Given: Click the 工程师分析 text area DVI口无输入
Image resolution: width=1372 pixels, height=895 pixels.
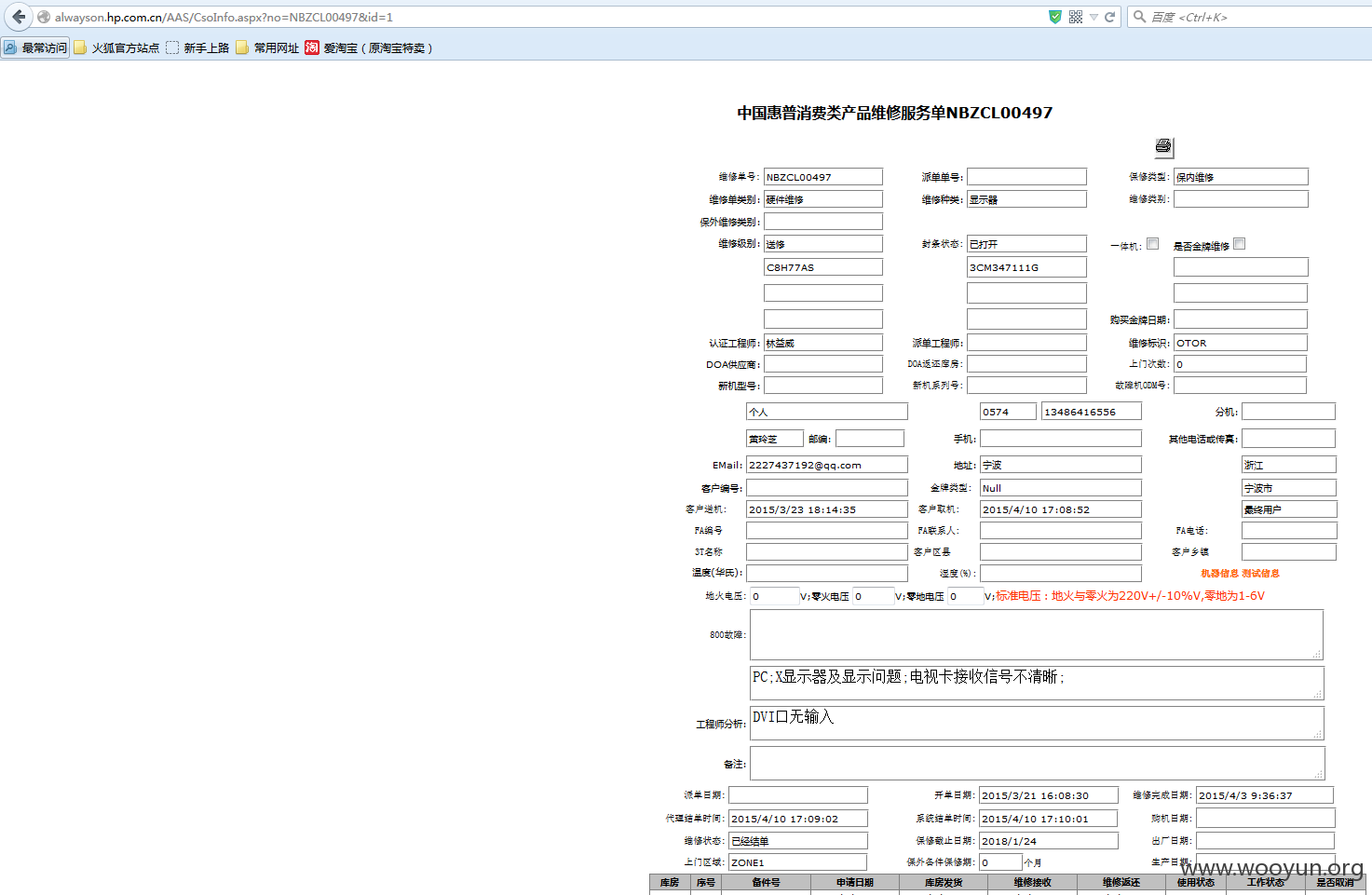Looking at the screenshot, I should (x=1037, y=723).
